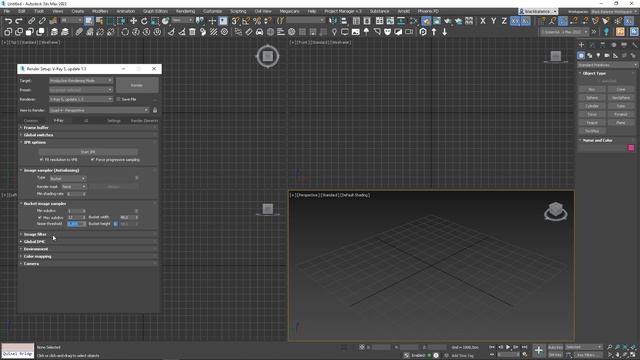This screenshot has height=360, width=640.
Task: Click the Perspective viewport ViewCube
Action: tap(556, 211)
